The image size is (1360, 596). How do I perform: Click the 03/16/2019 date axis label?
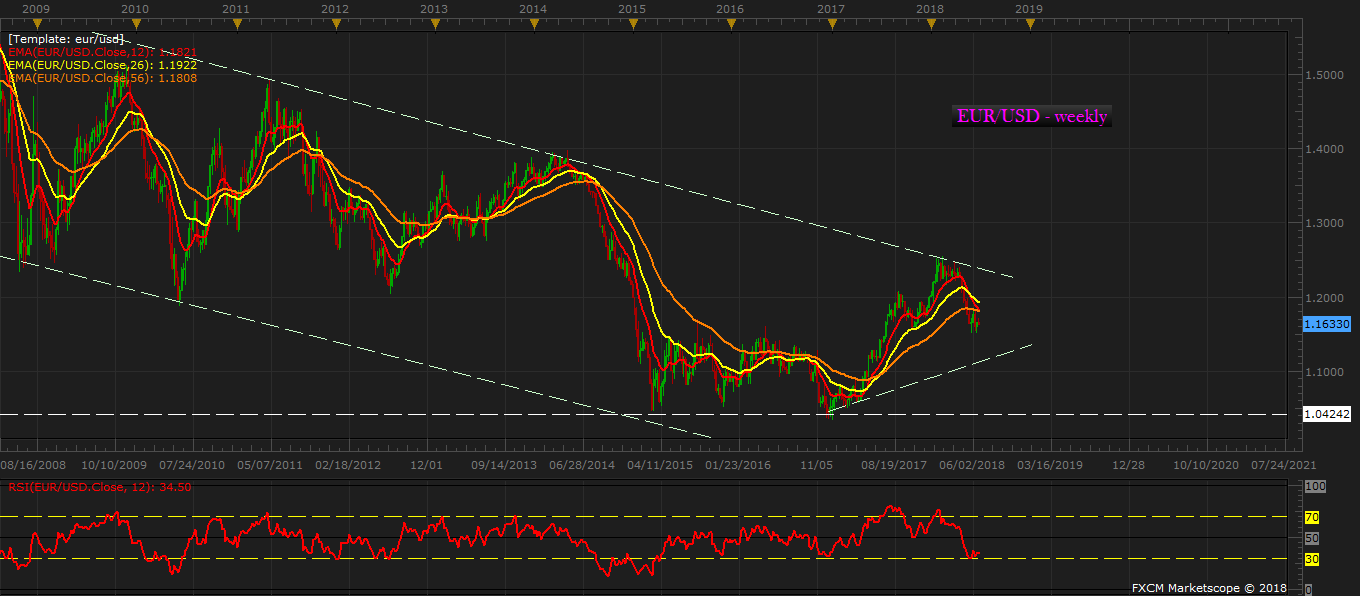tap(1050, 465)
